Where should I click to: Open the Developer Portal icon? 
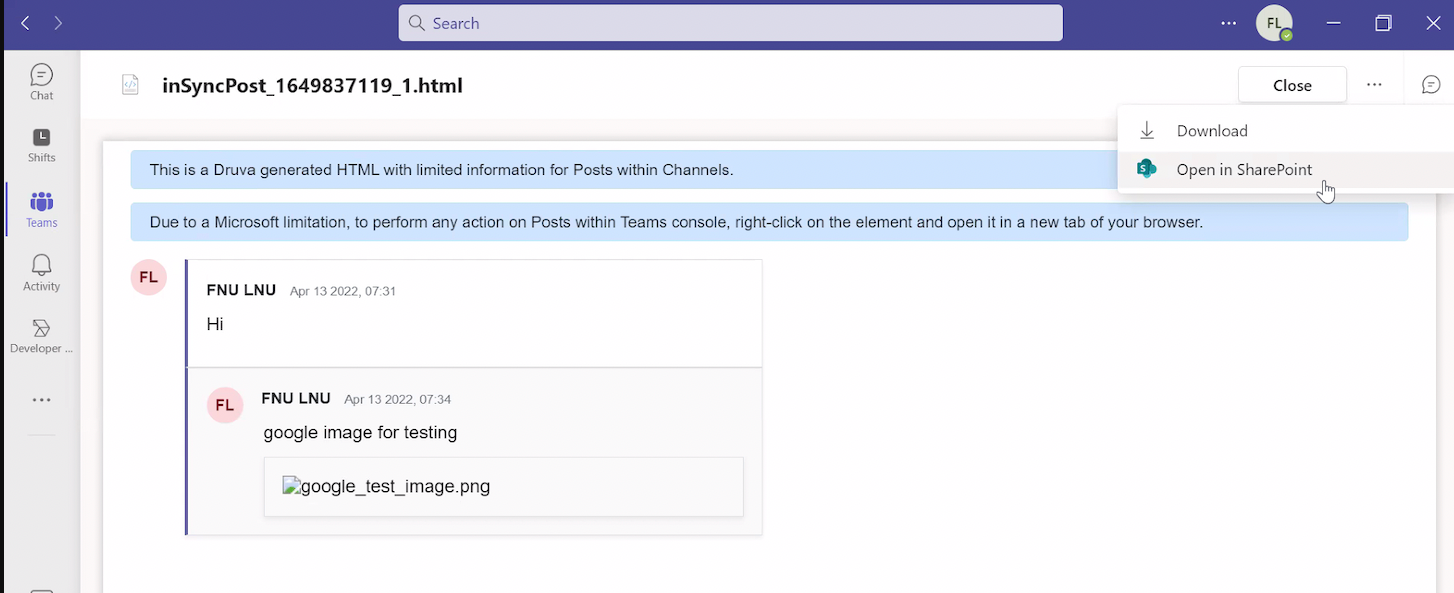pos(41,335)
